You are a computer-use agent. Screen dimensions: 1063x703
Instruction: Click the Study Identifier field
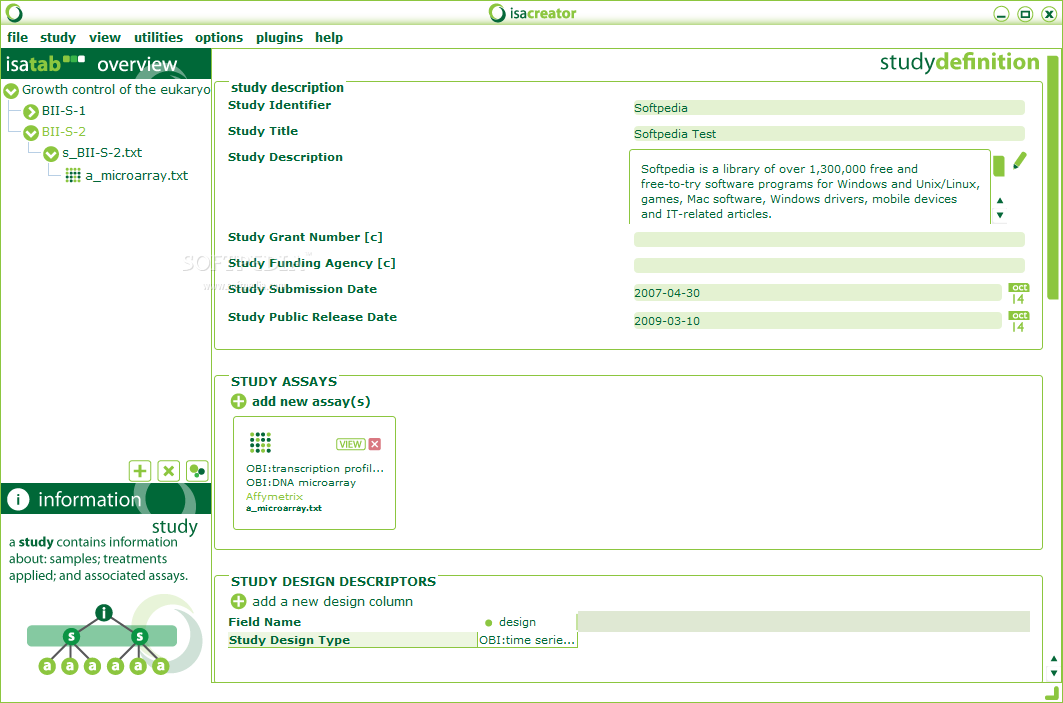828,108
